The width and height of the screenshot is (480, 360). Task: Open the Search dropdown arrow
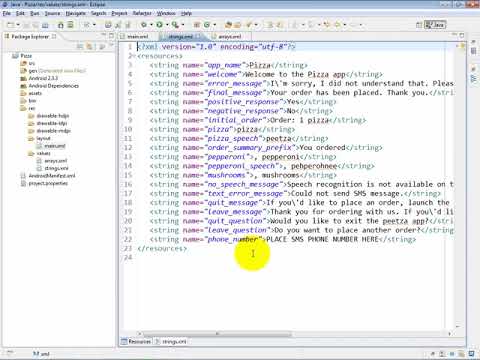[256, 25]
